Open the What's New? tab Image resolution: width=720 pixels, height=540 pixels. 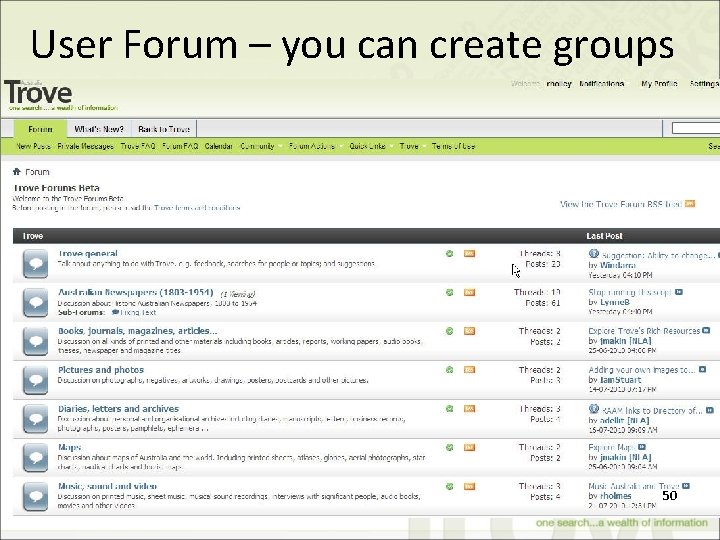point(99,129)
